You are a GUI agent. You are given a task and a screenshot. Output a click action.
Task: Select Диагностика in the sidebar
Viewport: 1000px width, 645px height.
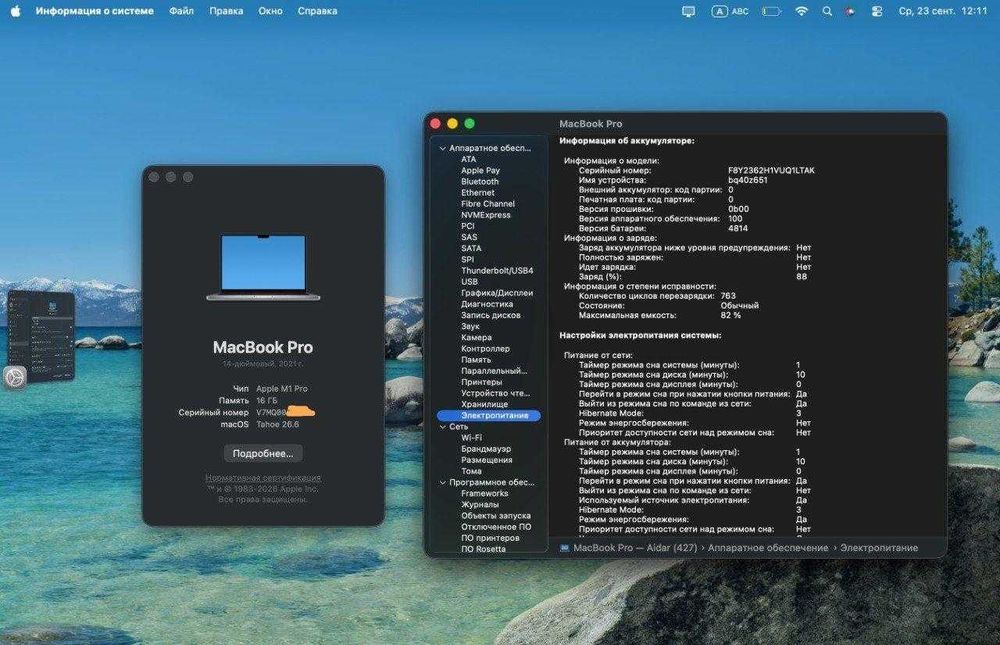tap(487, 304)
